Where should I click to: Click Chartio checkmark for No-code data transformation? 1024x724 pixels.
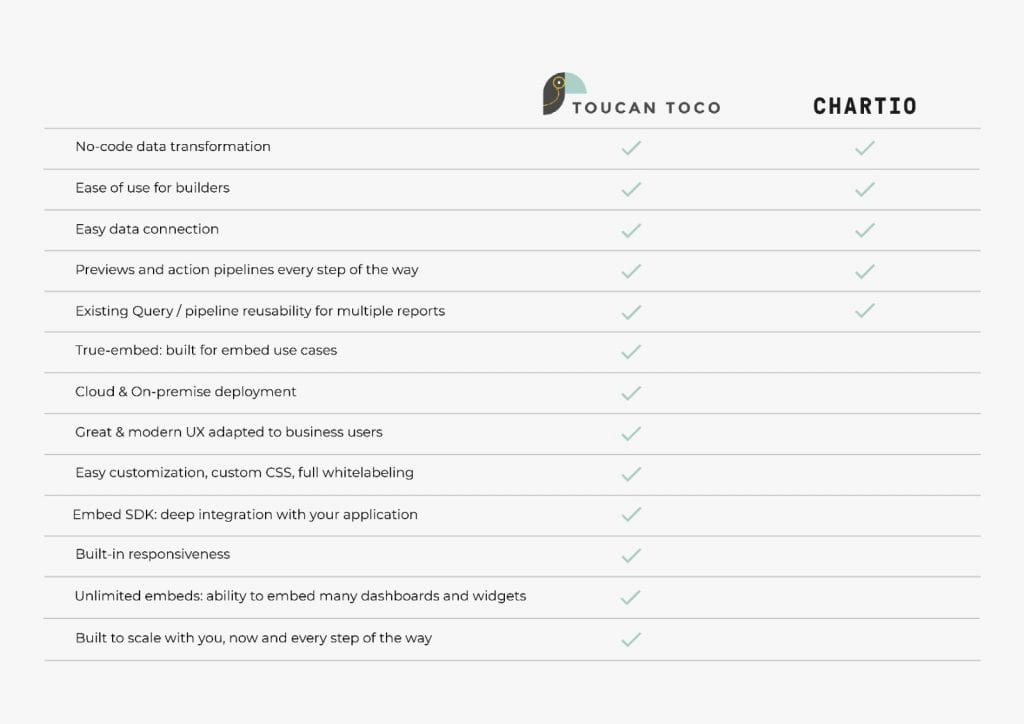(x=865, y=148)
